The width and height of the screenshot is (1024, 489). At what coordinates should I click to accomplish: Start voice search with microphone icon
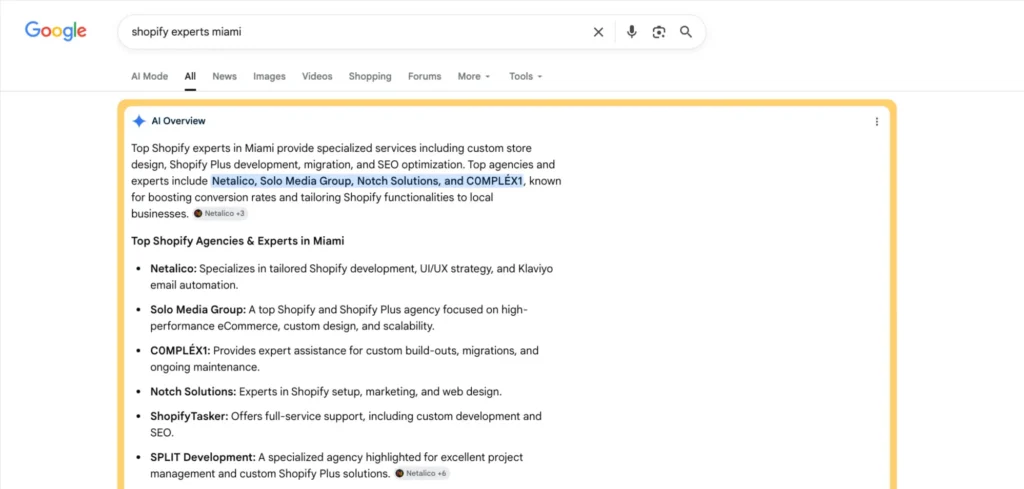[x=632, y=32]
